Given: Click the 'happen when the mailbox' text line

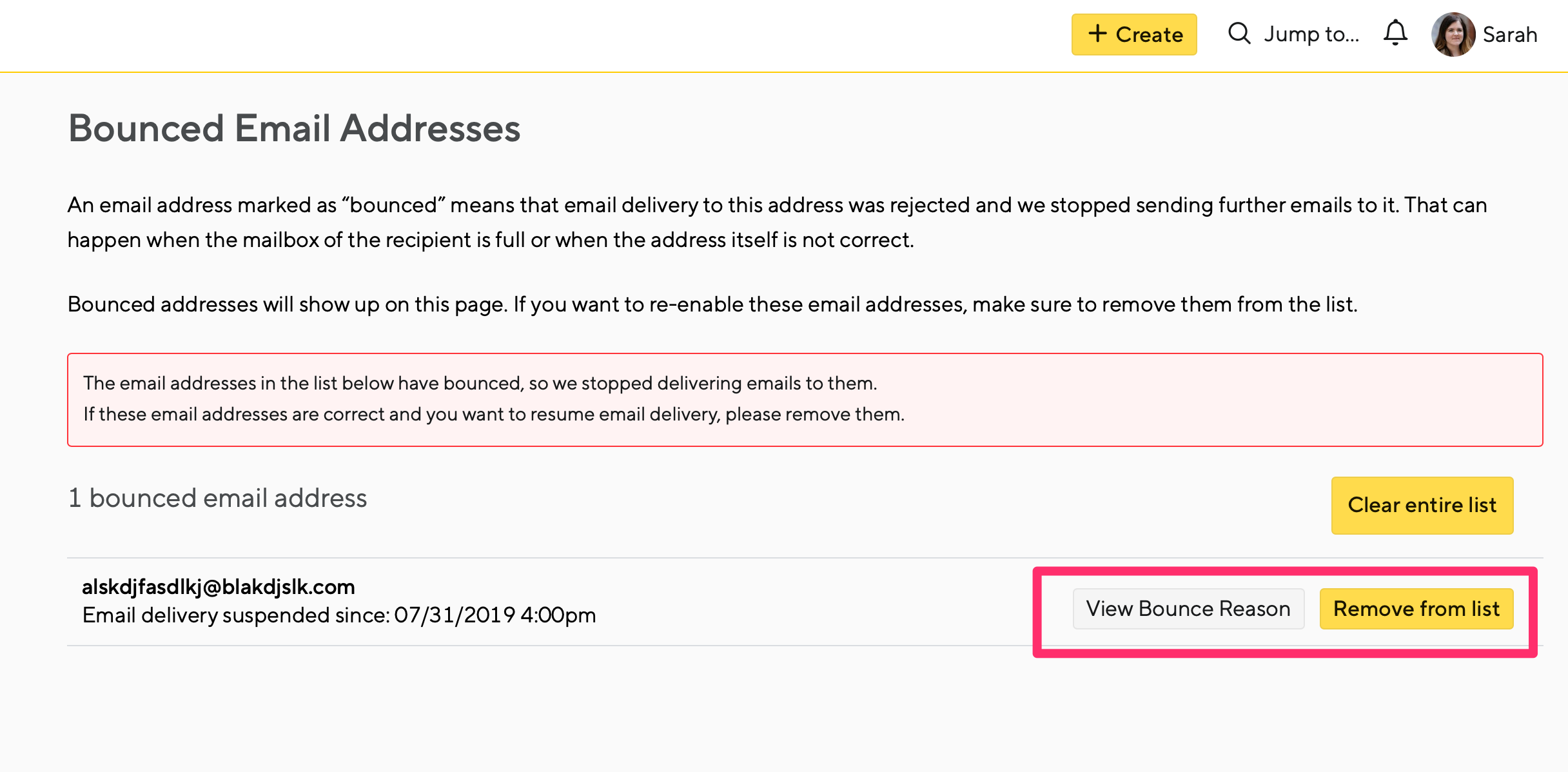Looking at the screenshot, I should (491, 239).
